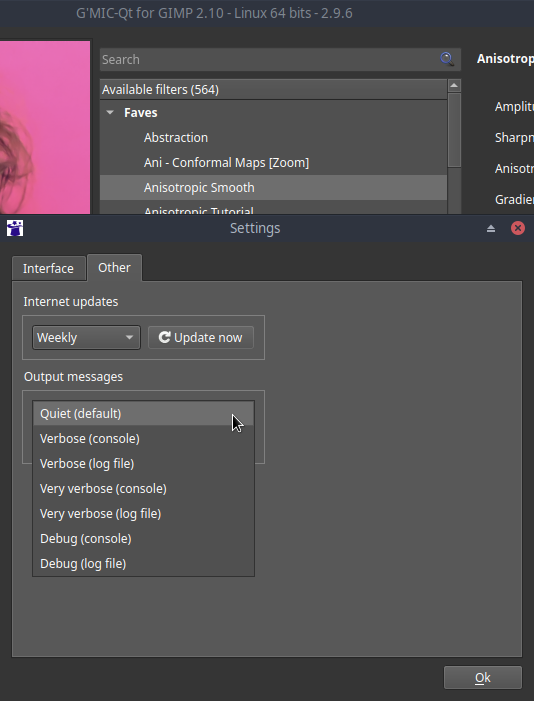Select the Anisotropic Smooth filter
The image size is (534, 701).
pos(273,188)
